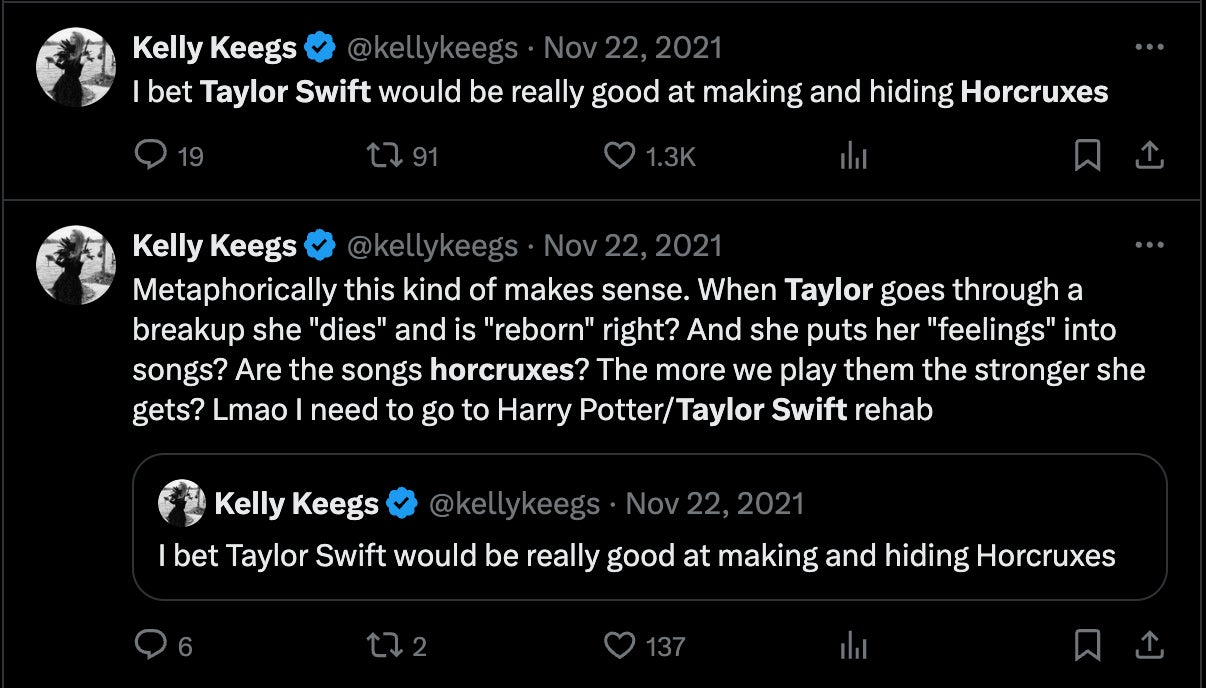
Task: Open more options on first tweet
Action: (x=1150, y=47)
